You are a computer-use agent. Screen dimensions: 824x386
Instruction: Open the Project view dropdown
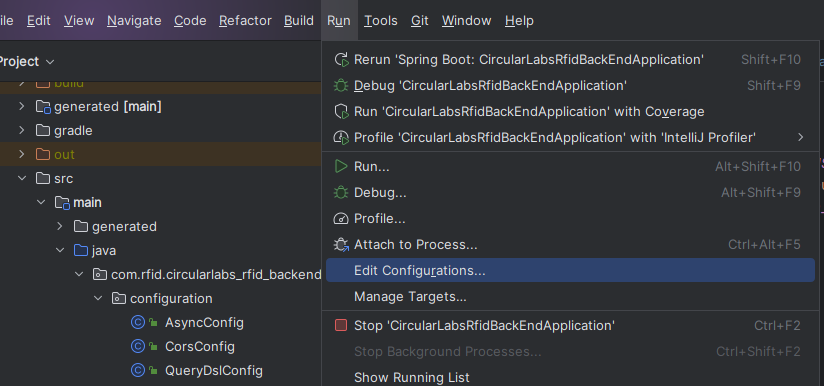[50, 62]
